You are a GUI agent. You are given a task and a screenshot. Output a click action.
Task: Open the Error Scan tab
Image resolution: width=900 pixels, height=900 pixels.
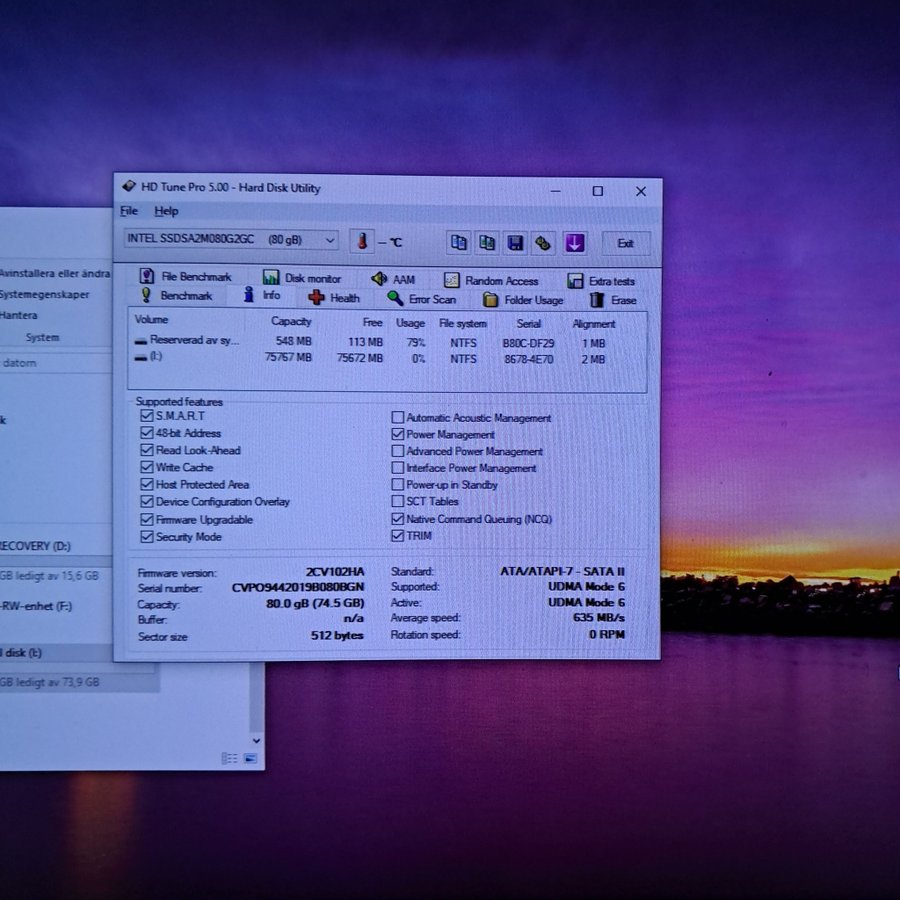click(x=422, y=299)
